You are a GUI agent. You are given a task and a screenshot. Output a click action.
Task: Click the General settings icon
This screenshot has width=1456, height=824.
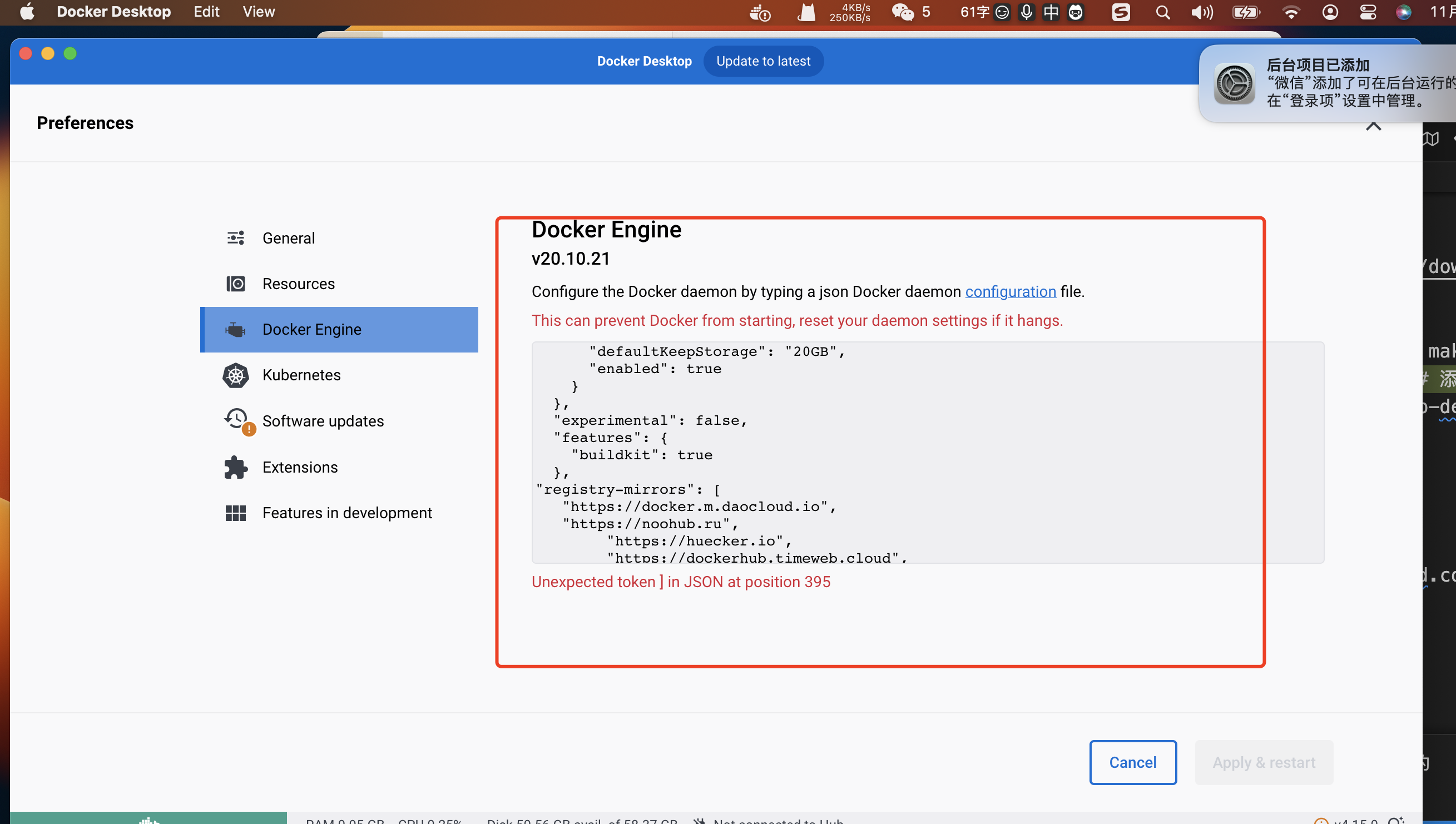tap(235, 238)
